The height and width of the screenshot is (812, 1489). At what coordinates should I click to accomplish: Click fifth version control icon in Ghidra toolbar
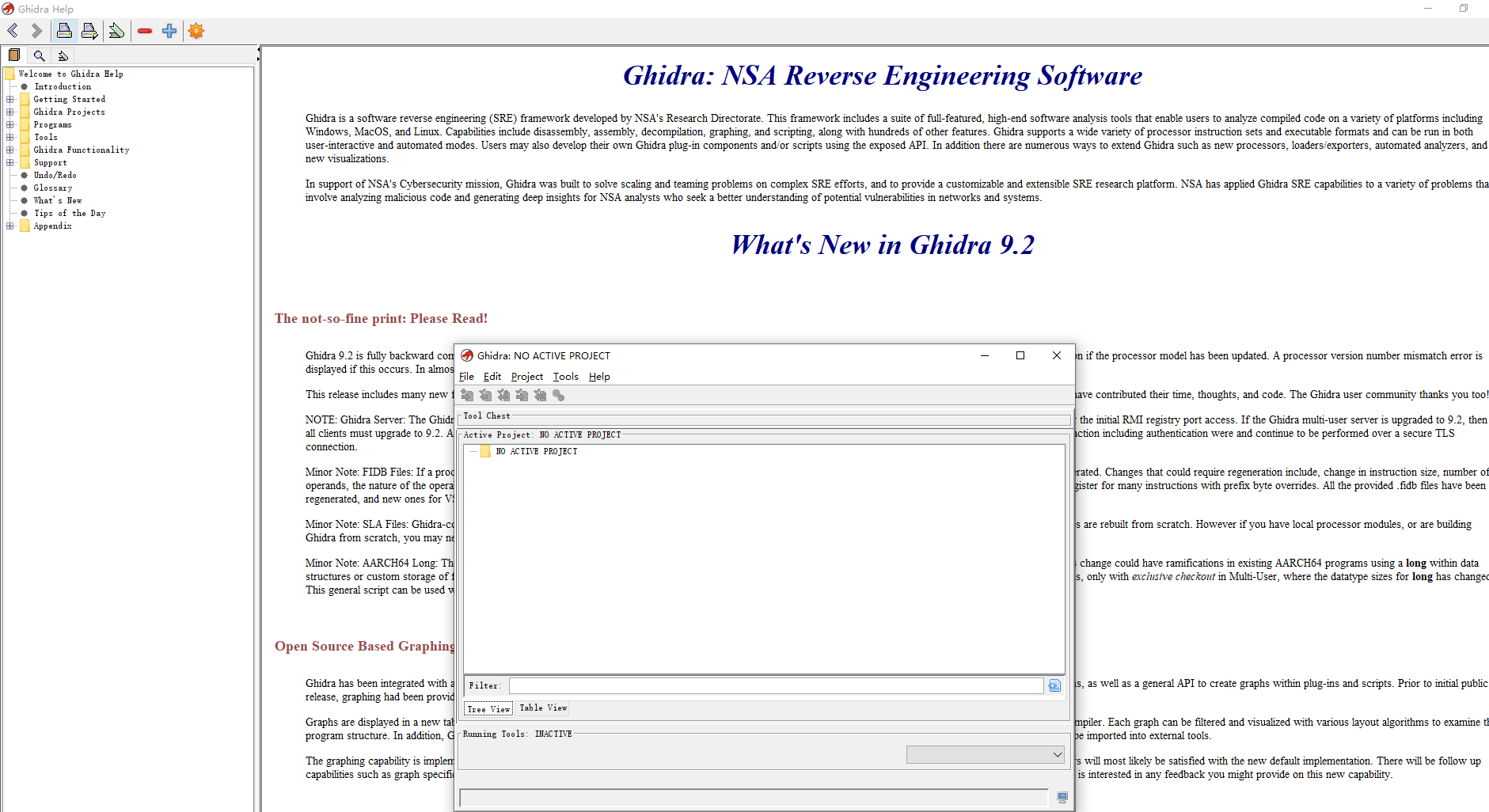point(540,396)
